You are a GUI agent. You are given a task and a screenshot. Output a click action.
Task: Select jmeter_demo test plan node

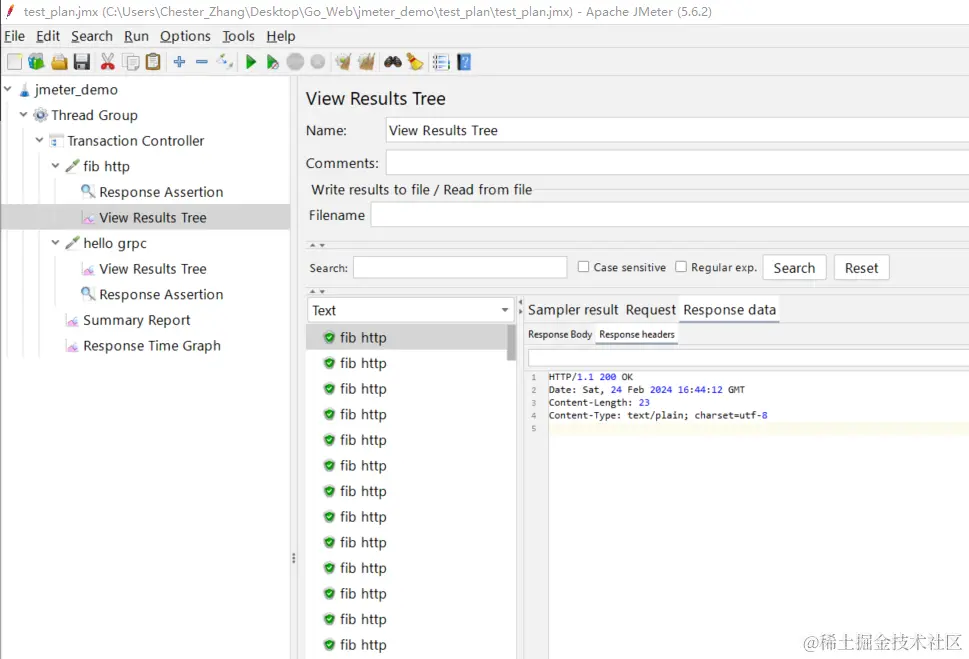click(76, 90)
